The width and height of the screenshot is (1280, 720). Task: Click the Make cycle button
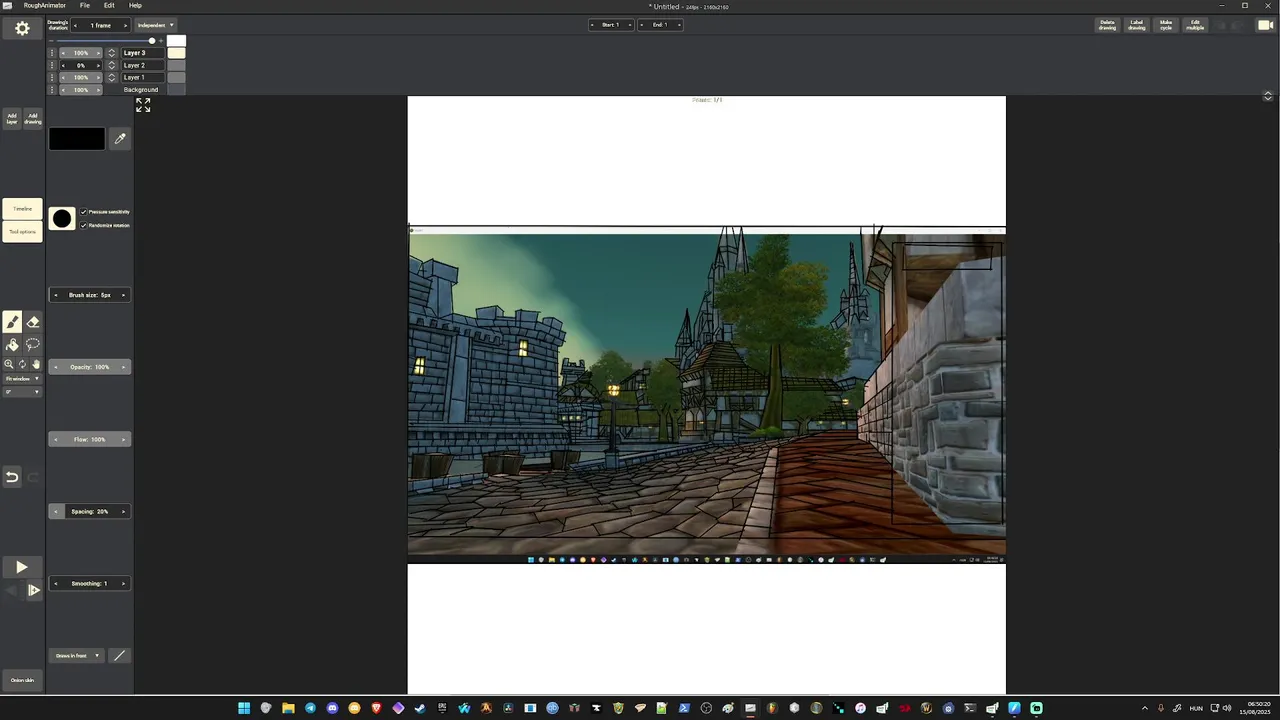coord(1166,25)
